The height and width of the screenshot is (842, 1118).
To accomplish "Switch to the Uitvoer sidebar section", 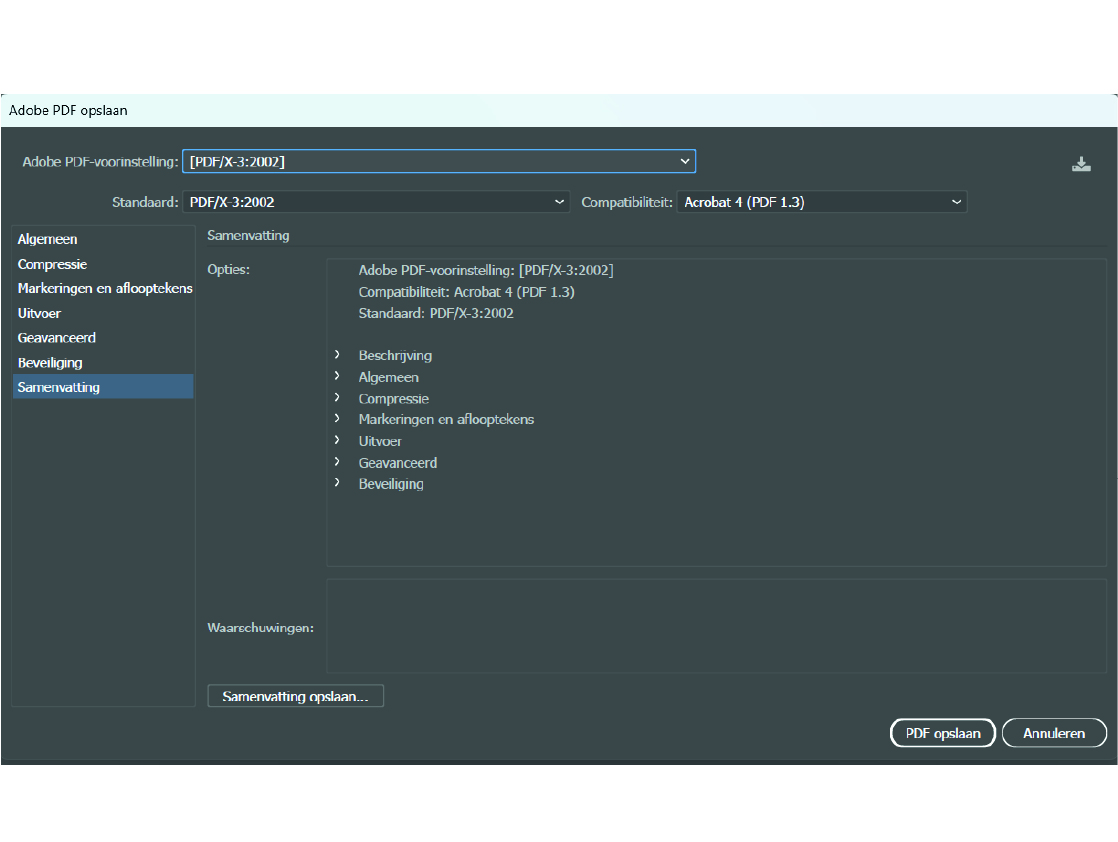I will [39, 313].
